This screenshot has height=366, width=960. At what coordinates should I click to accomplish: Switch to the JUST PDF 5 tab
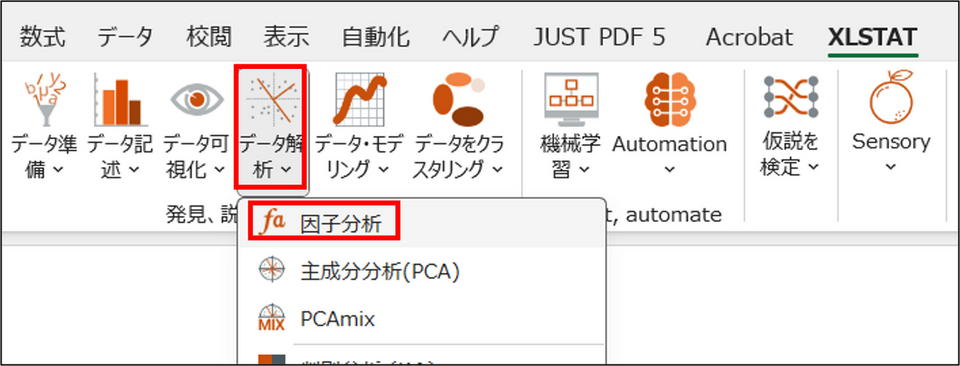tap(599, 37)
